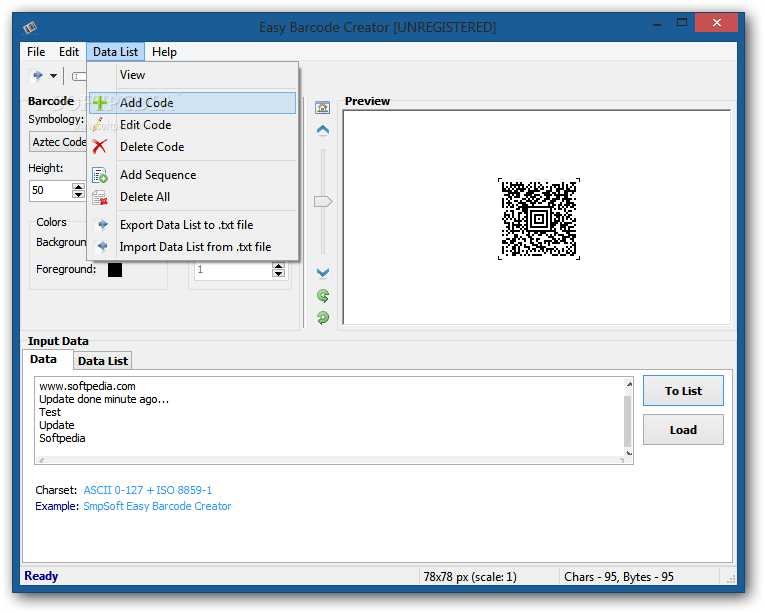Click the Aztec barcode in Preview

539,219
